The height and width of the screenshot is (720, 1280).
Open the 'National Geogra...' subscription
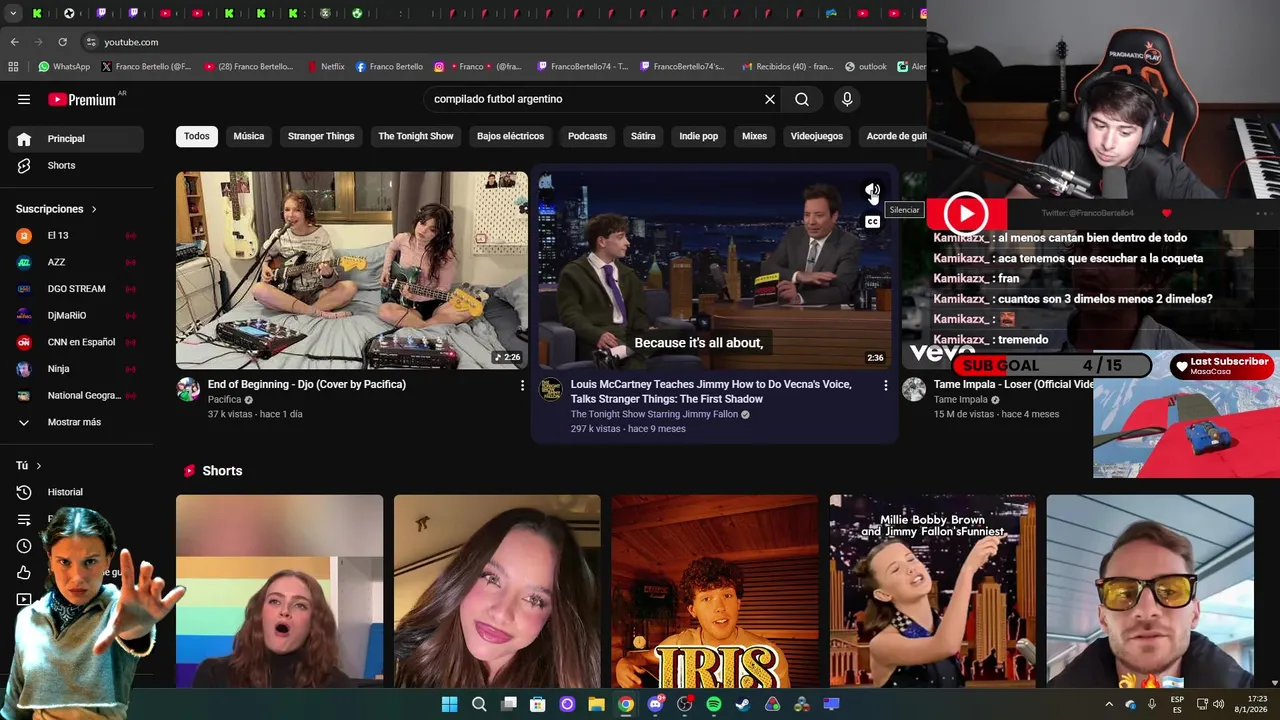coord(76,395)
